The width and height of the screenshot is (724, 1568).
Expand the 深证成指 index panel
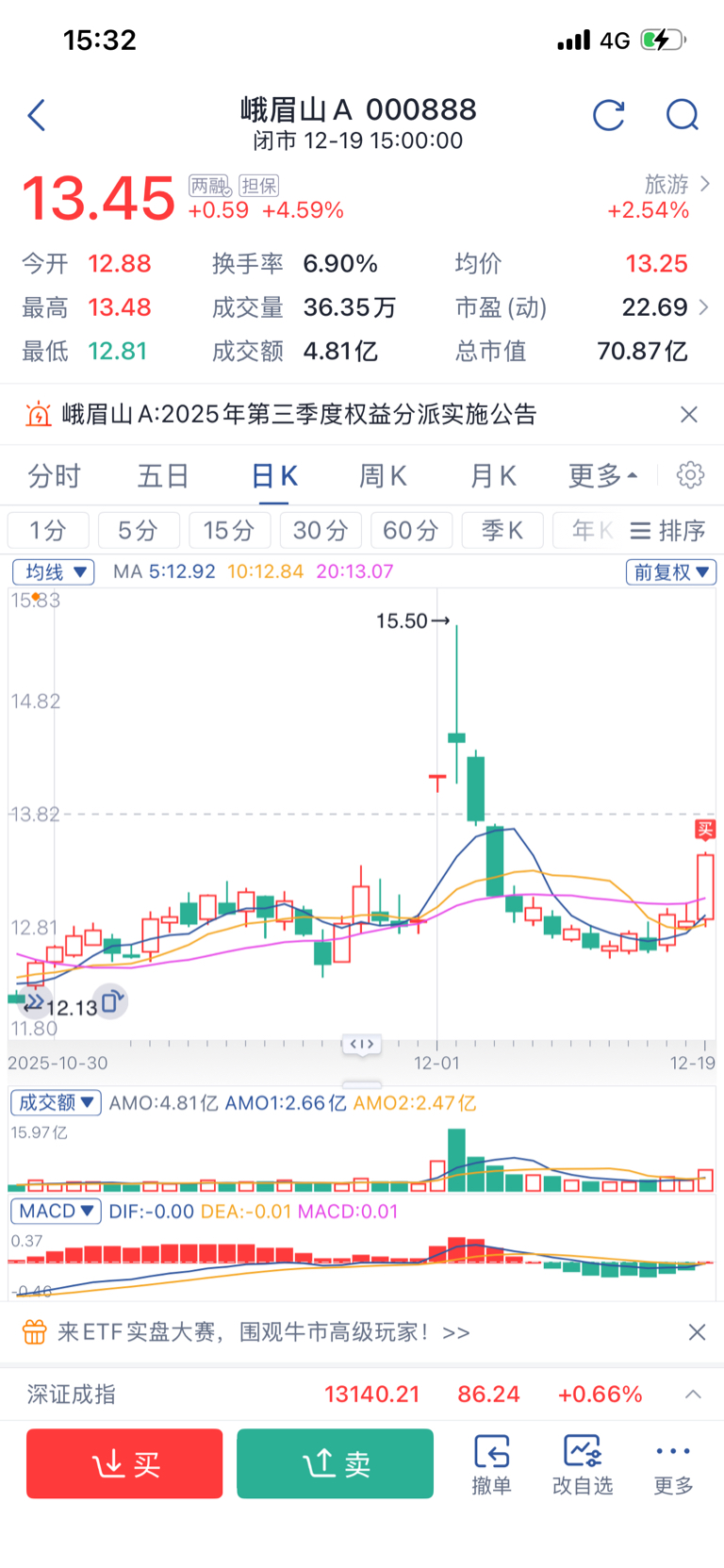[693, 1395]
